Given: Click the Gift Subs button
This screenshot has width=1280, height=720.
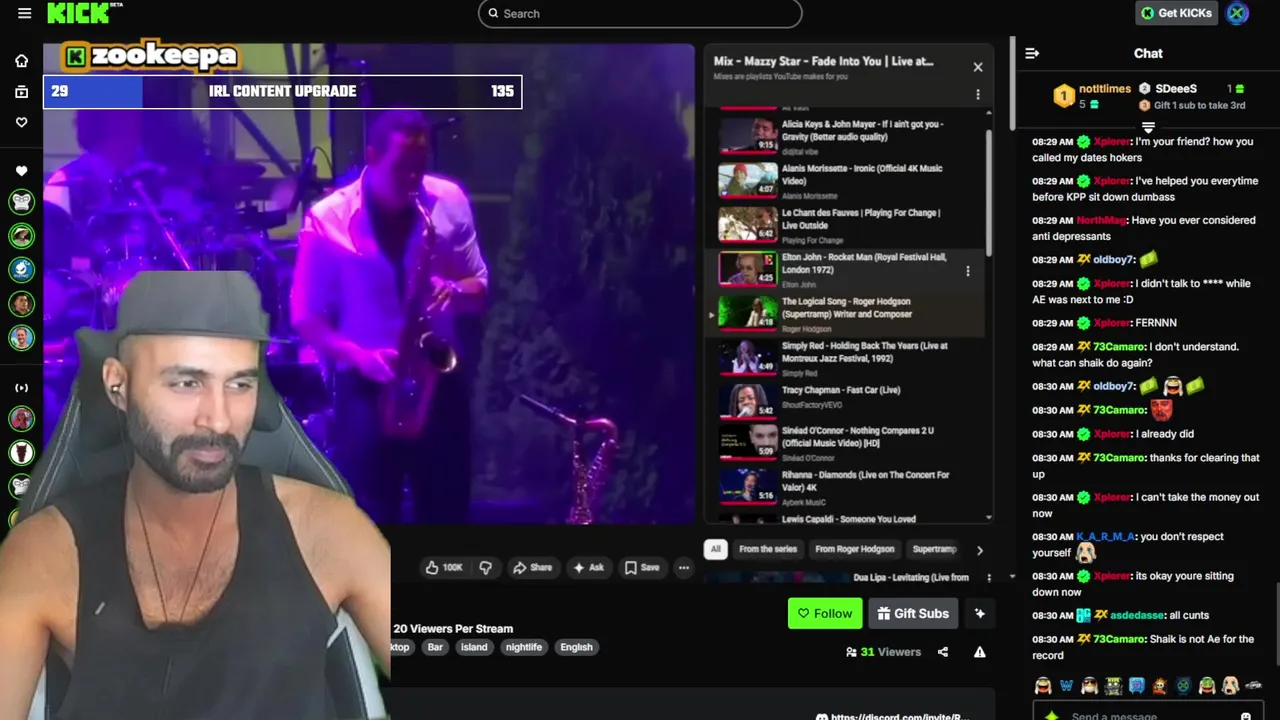Looking at the screenshot, I should [913, 613].
